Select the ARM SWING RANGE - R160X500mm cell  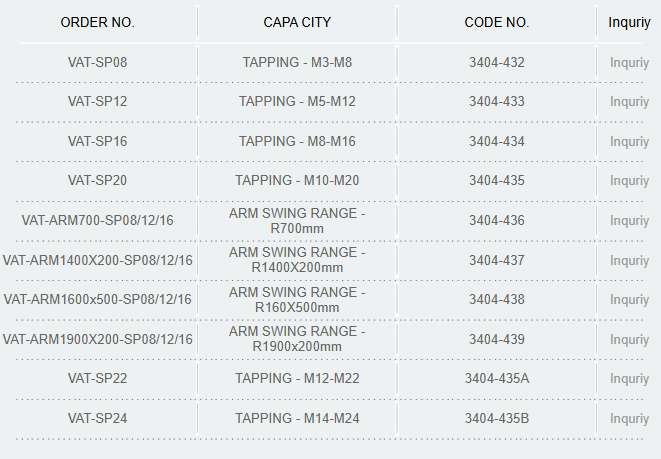pyautogui.click(x=297, y=300)
